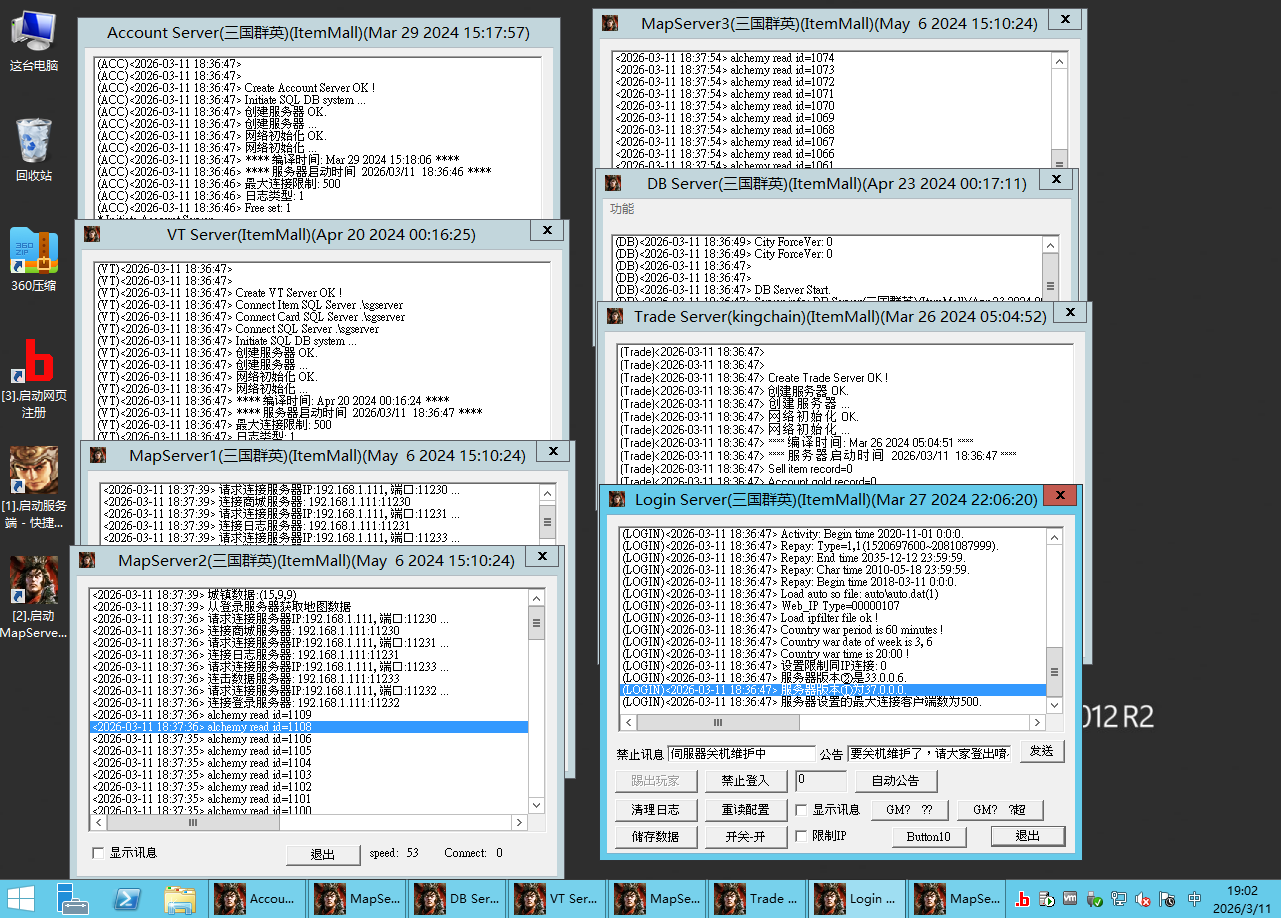Image resolution: width=1281 pixels, height=918 pixels.
Task: Enable 显示讯息 checkbox in MapServer2 window
Action: pyautogui.click(x=98, y=853)
